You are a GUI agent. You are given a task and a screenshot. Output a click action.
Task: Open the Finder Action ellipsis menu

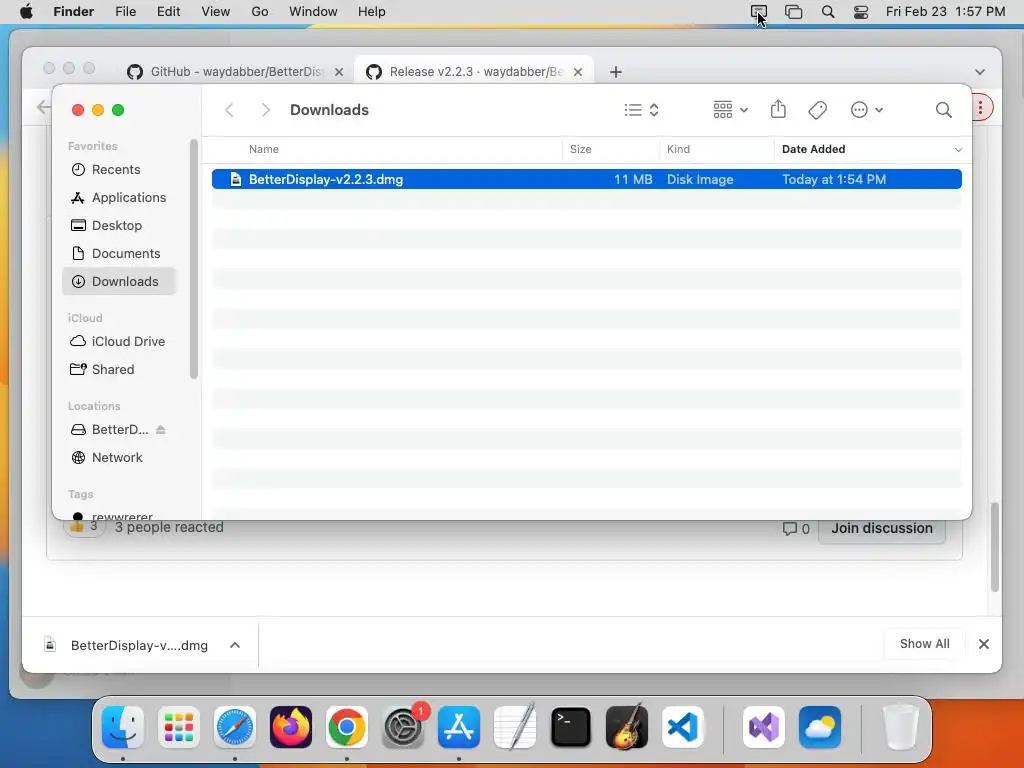867,110
